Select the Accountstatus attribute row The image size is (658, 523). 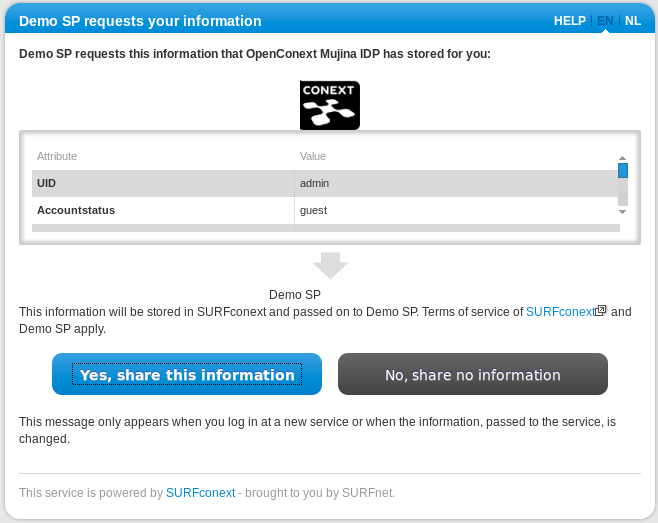[326, 210]
